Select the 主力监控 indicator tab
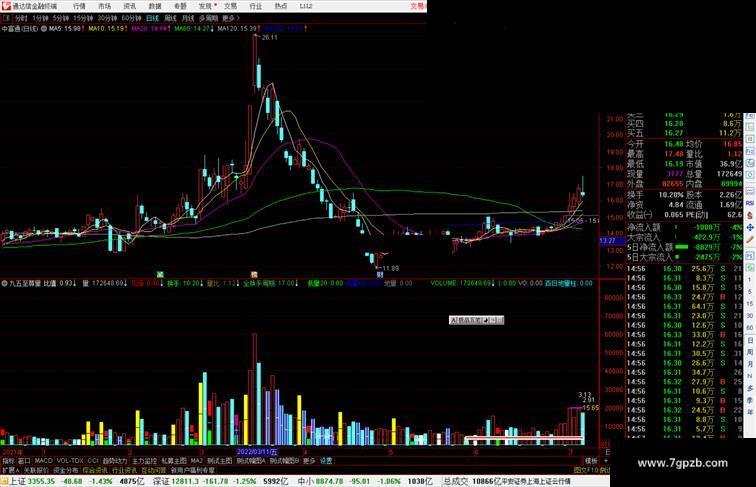This screenshot has height=487, width=756. 144,461
